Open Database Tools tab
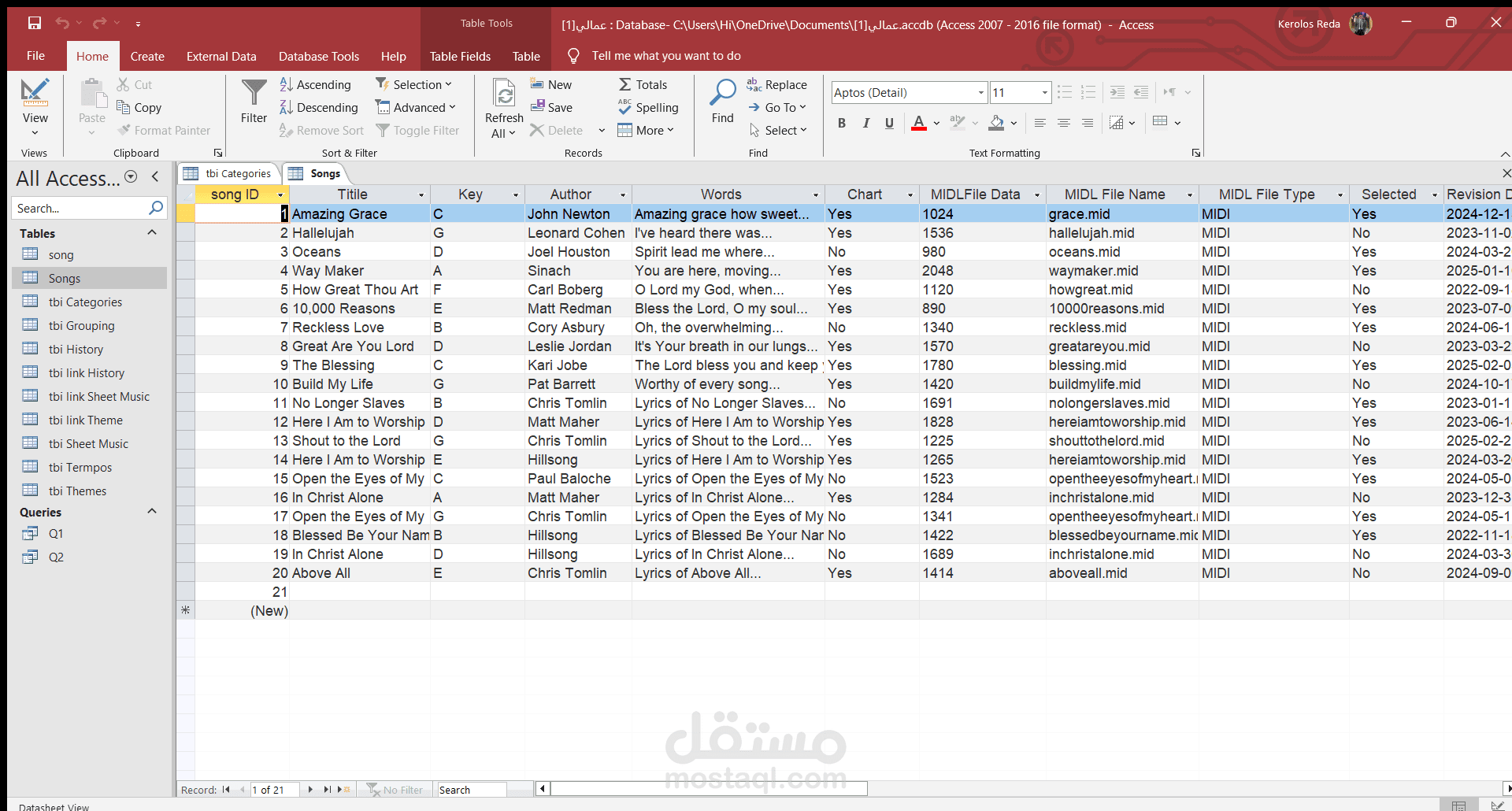Viewport: 1512px width, 811px height. tap(319, 56)
